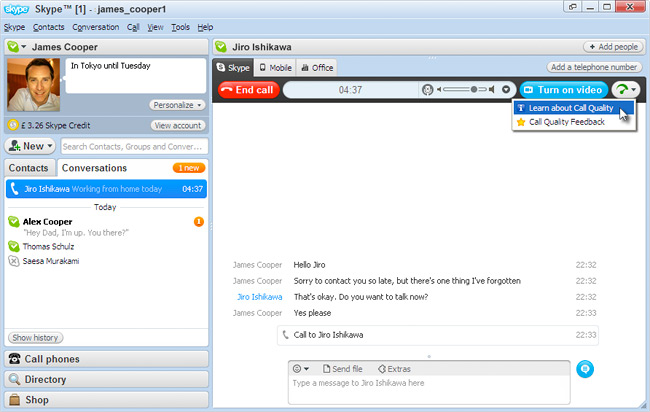Open the Call menu
The image size is (650, 412).
(x=133, y=27)
